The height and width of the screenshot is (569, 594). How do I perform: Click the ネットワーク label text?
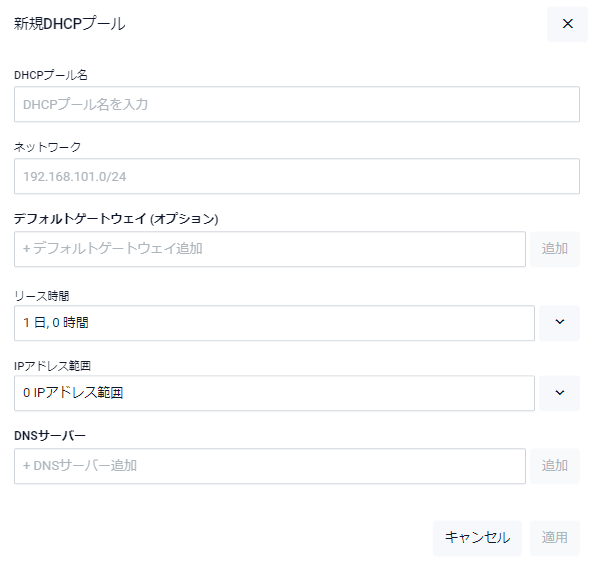(48, 147)
